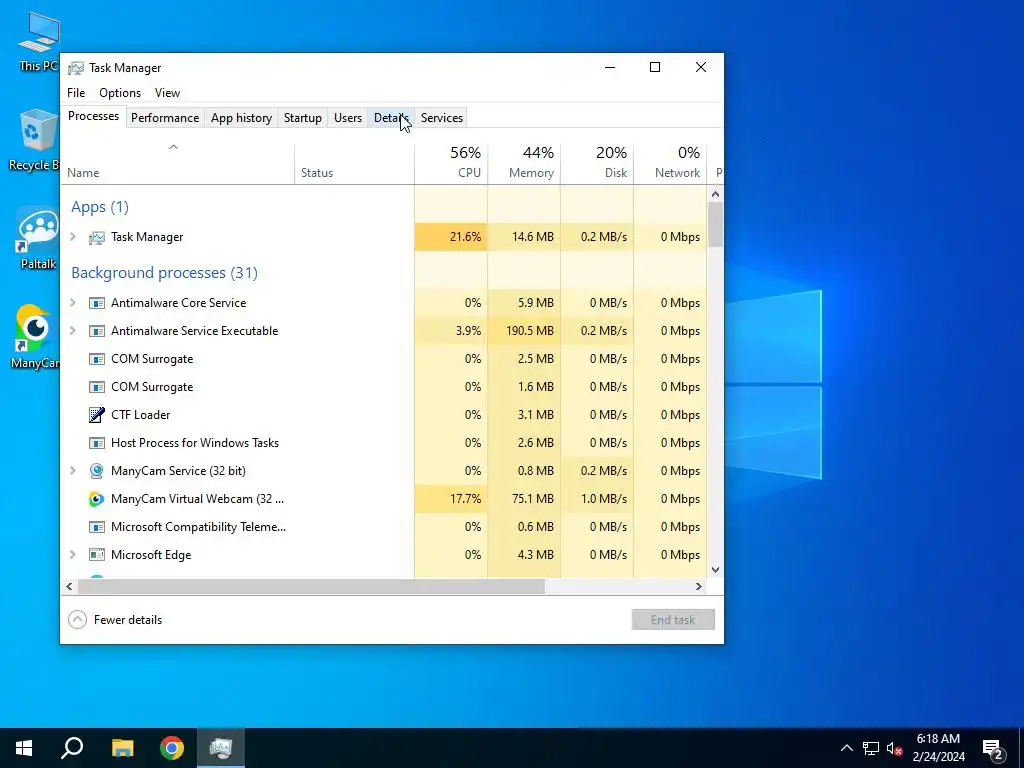Viewport: 1024px width, 768px height.
Task: Expand Antimalware Service Executable row
Action: [x=73, y=331]
